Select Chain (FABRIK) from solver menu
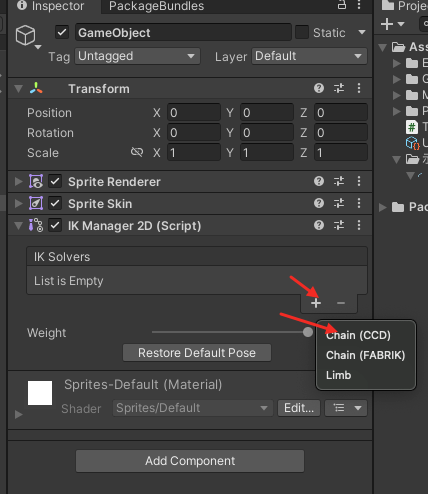The height and width of the screenshot is (494, 428). tap(366, 355)
